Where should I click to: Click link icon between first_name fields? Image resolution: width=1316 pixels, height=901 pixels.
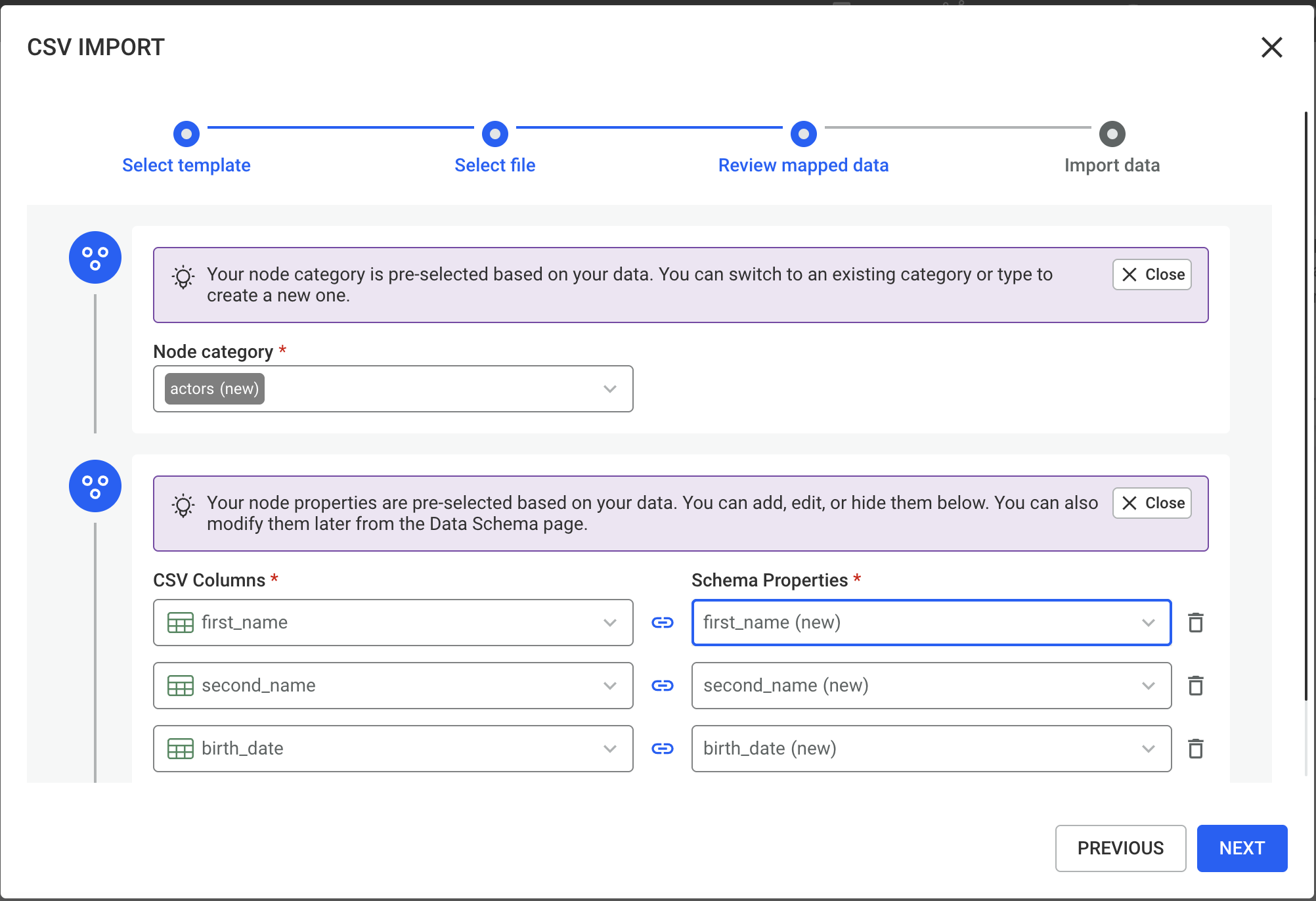point(662,622)
